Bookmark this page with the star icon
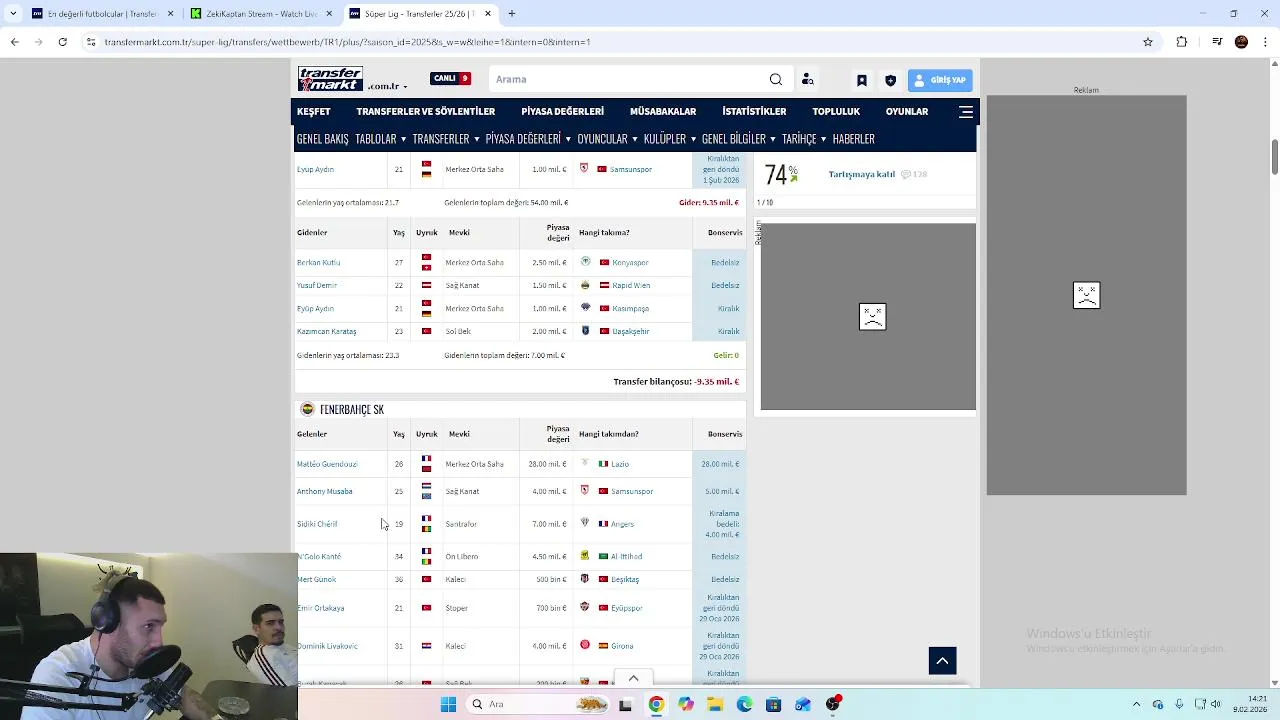The width and height of the screenshot is (1280, 720). pyautogui.click(x=1148, y=42)
